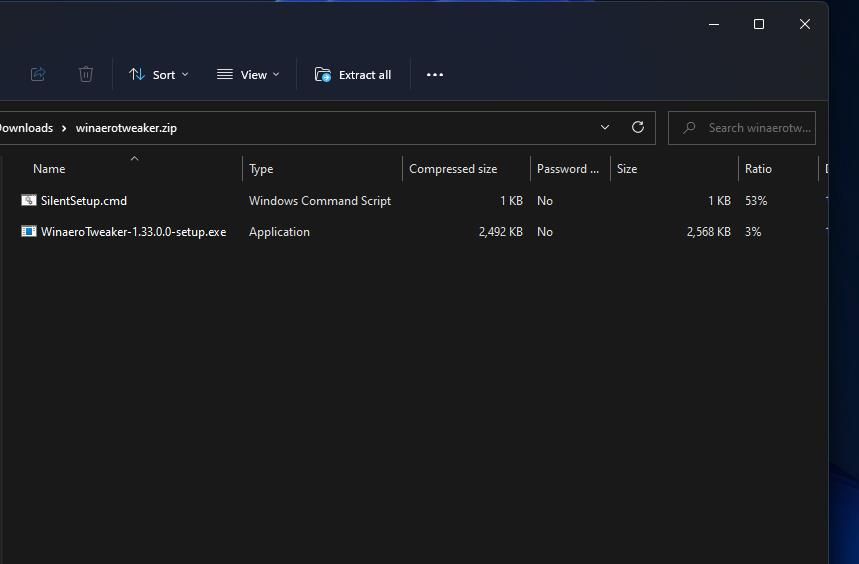Refresh the folder with refresh icon
The height and width of the screenshot is (564, 859).
638,128
